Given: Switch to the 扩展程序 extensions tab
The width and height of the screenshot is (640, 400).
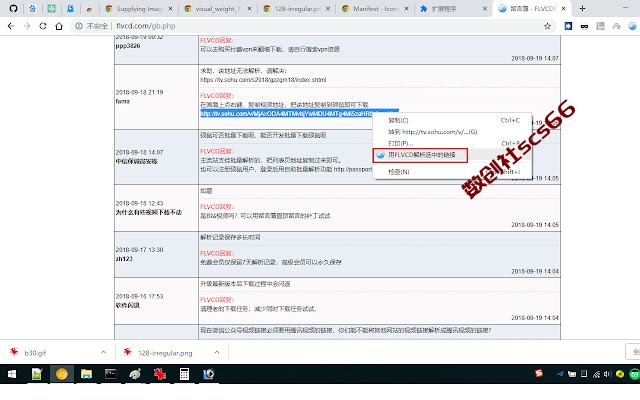Looking at the screenshot, I should 454,9.
